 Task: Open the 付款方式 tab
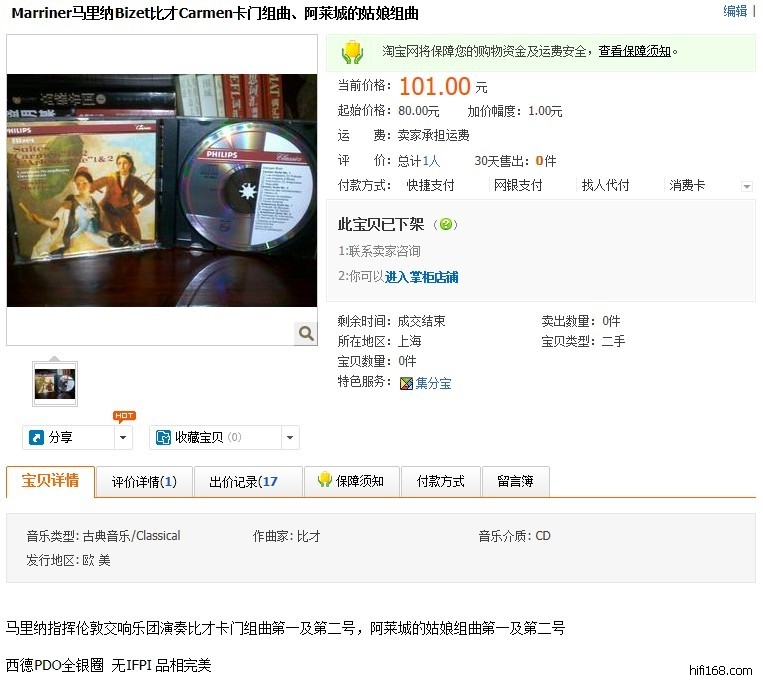coord(441,482)
